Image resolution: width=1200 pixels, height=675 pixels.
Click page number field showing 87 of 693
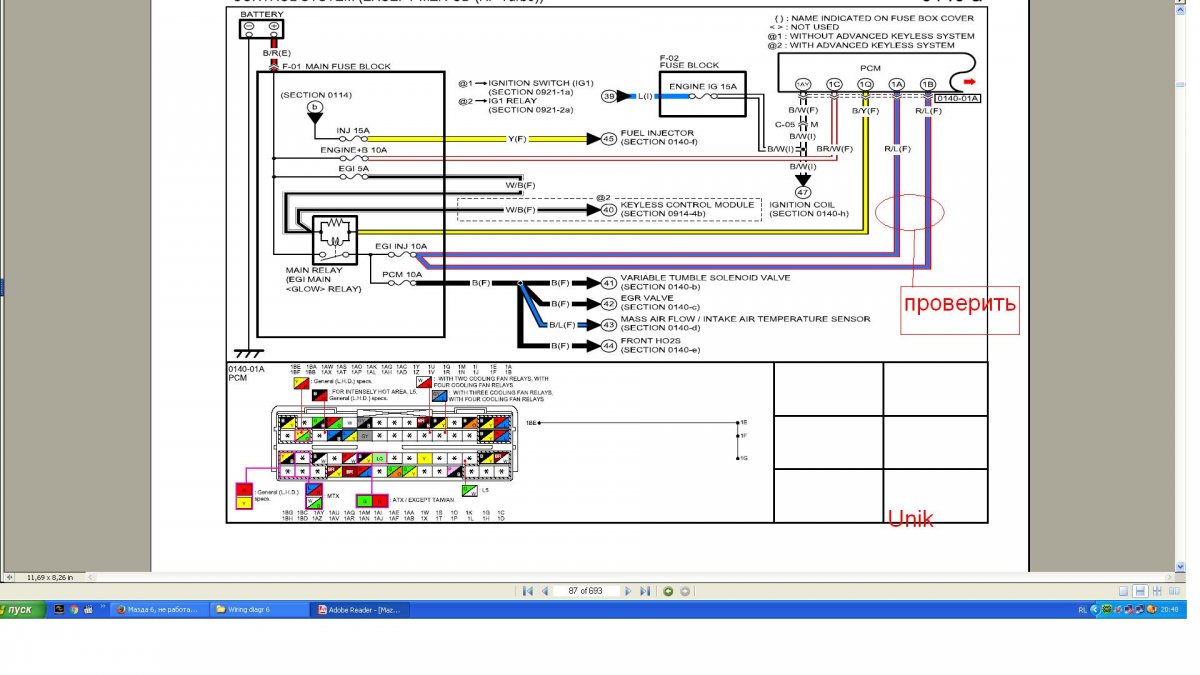[x=586, y=591]
